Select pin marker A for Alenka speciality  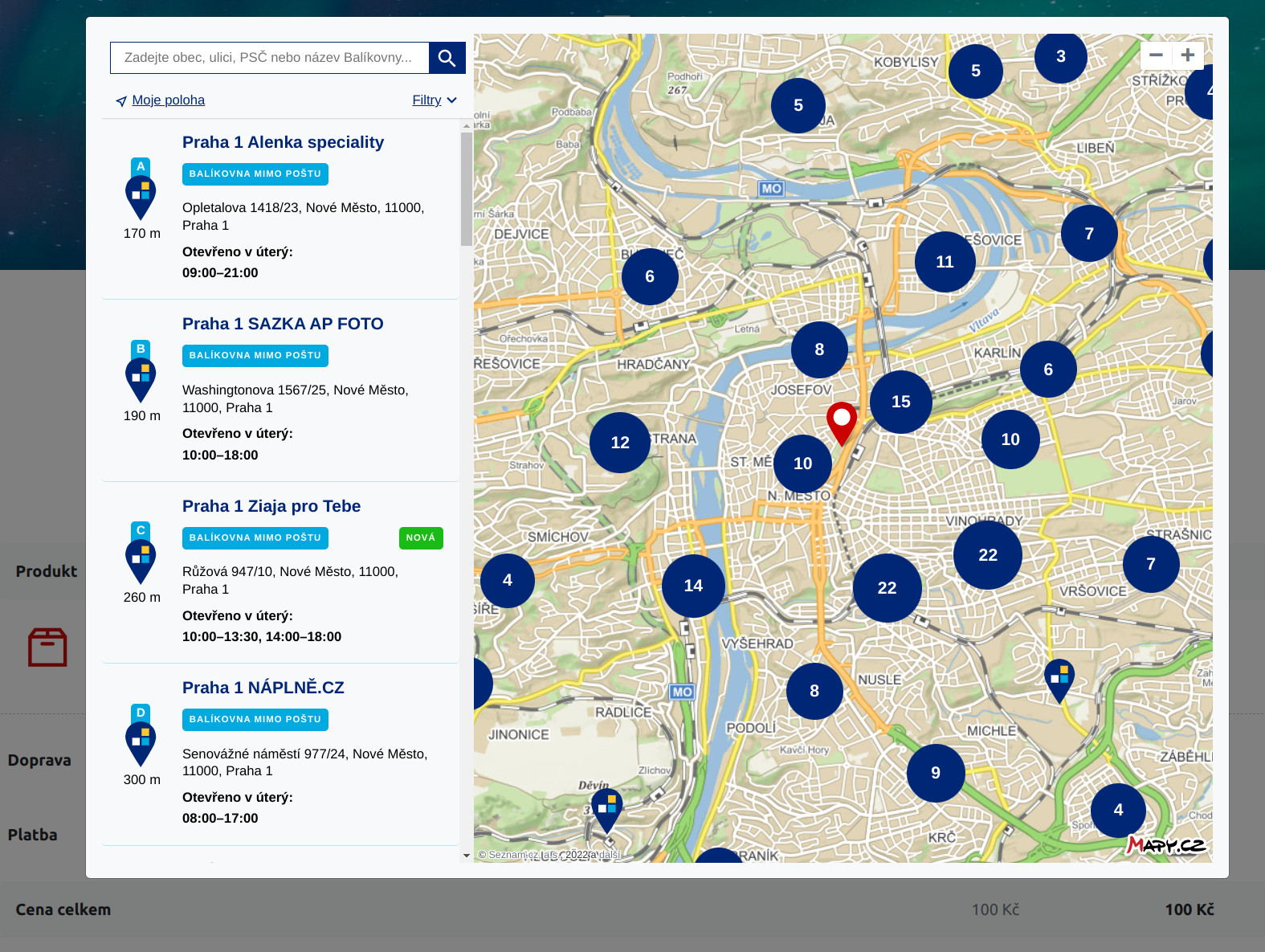(141, 190)
